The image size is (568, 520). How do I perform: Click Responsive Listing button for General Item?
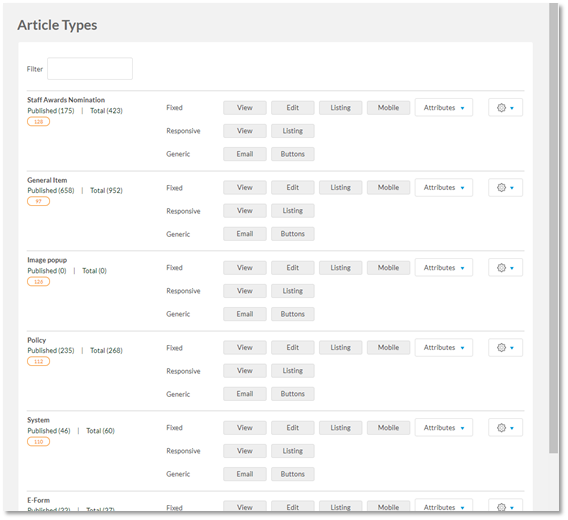(293, 211)
